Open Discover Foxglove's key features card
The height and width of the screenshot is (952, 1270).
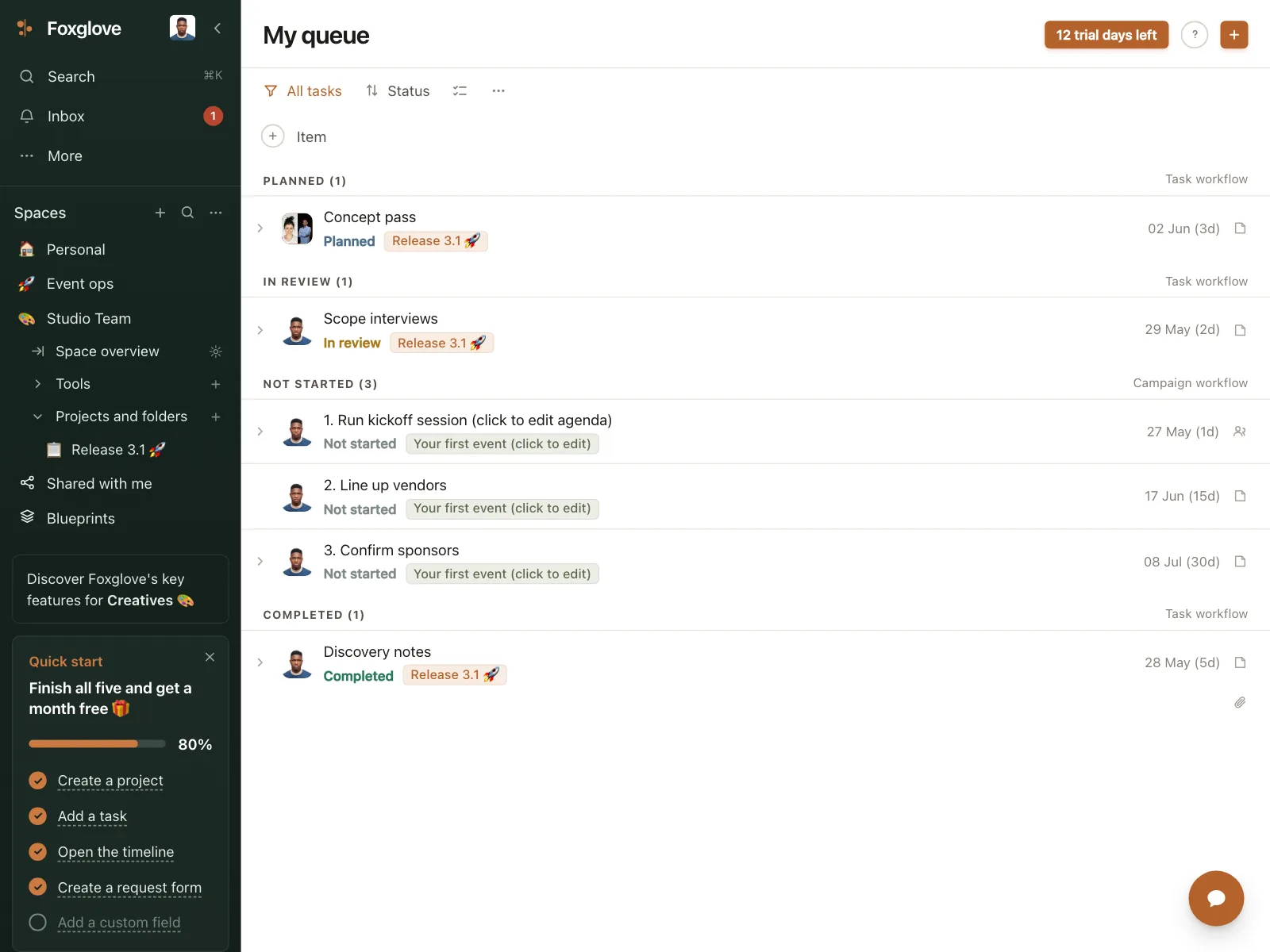click(121, 589)
